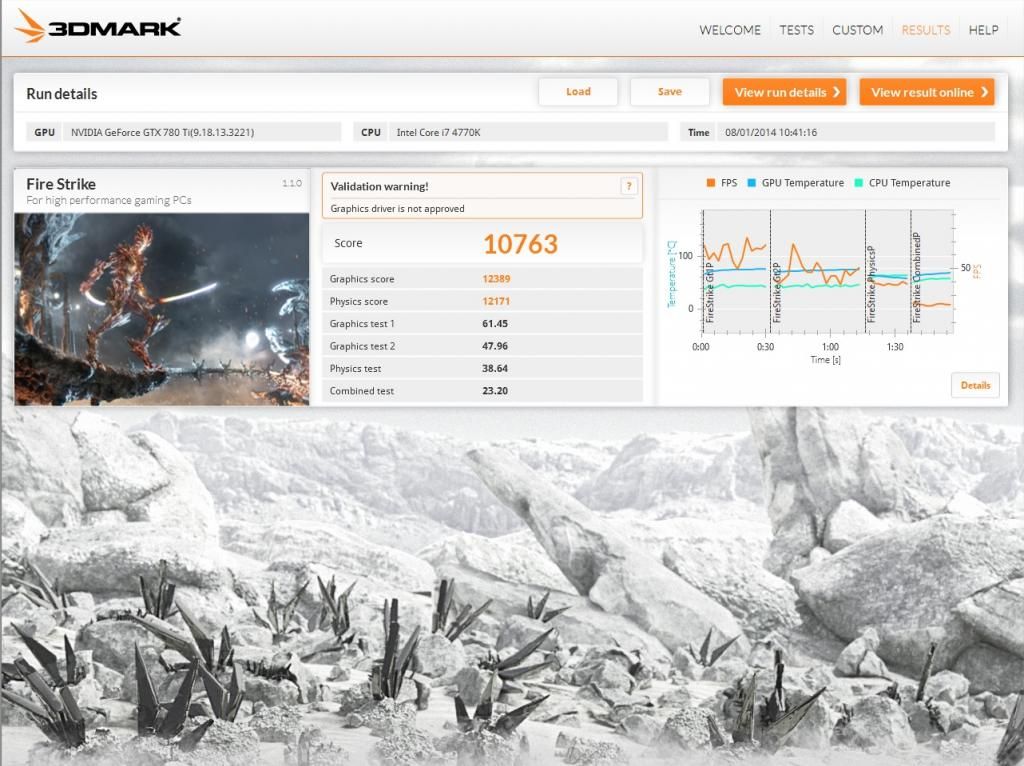Click 'Graphics driver is not approved' message

point(397,208)
